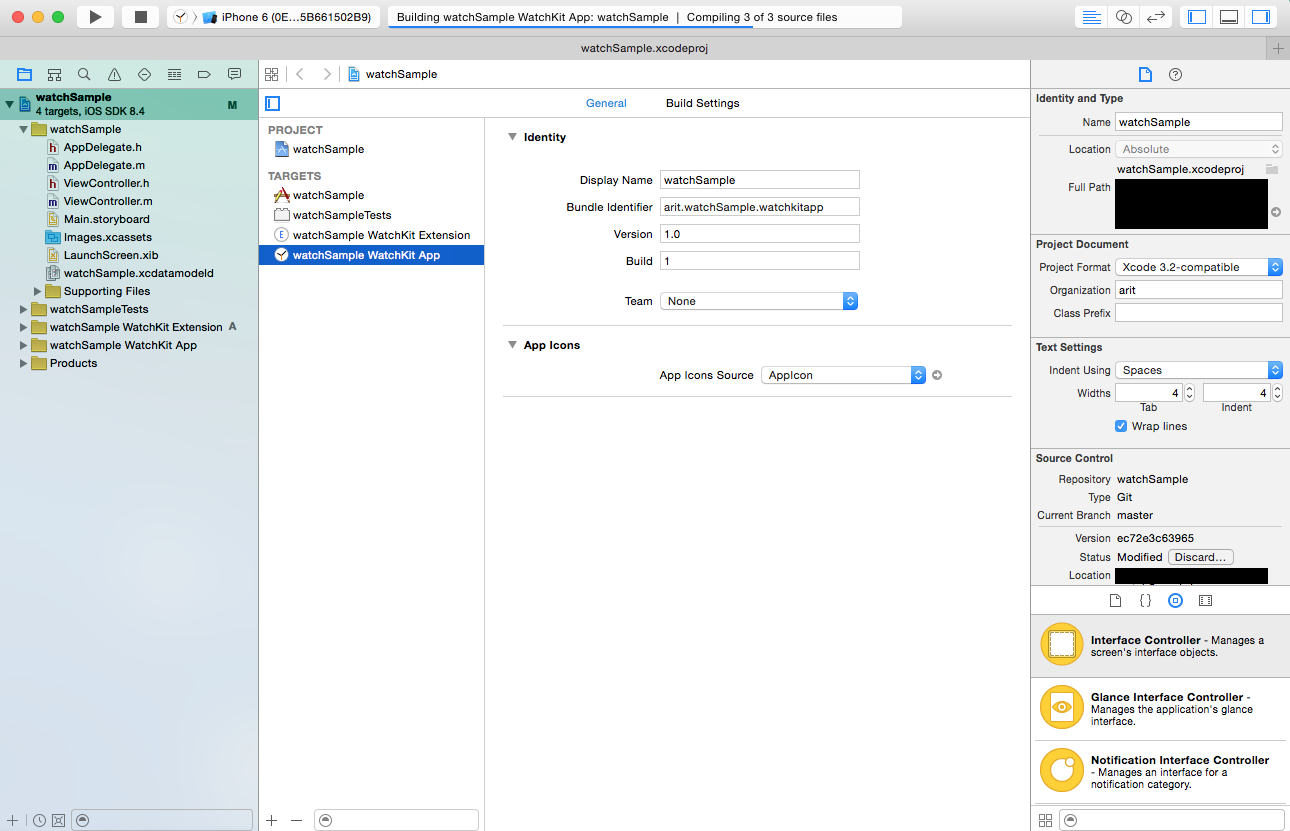Open the Project navigator tab

(x=24, y=74)
